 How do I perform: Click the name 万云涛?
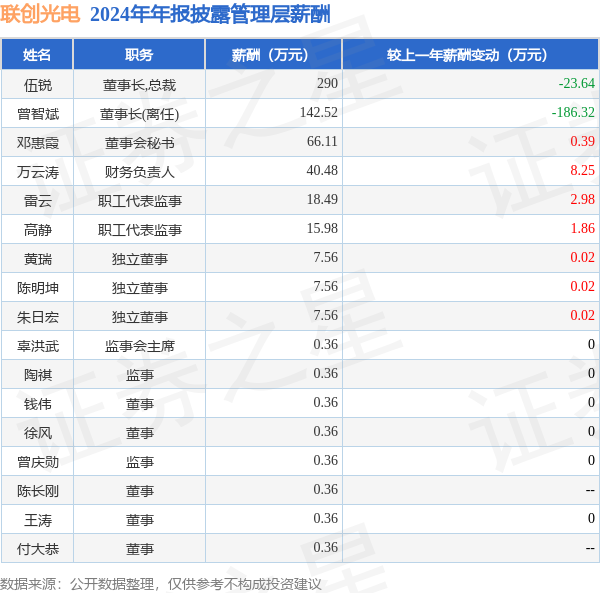point(38,172)
